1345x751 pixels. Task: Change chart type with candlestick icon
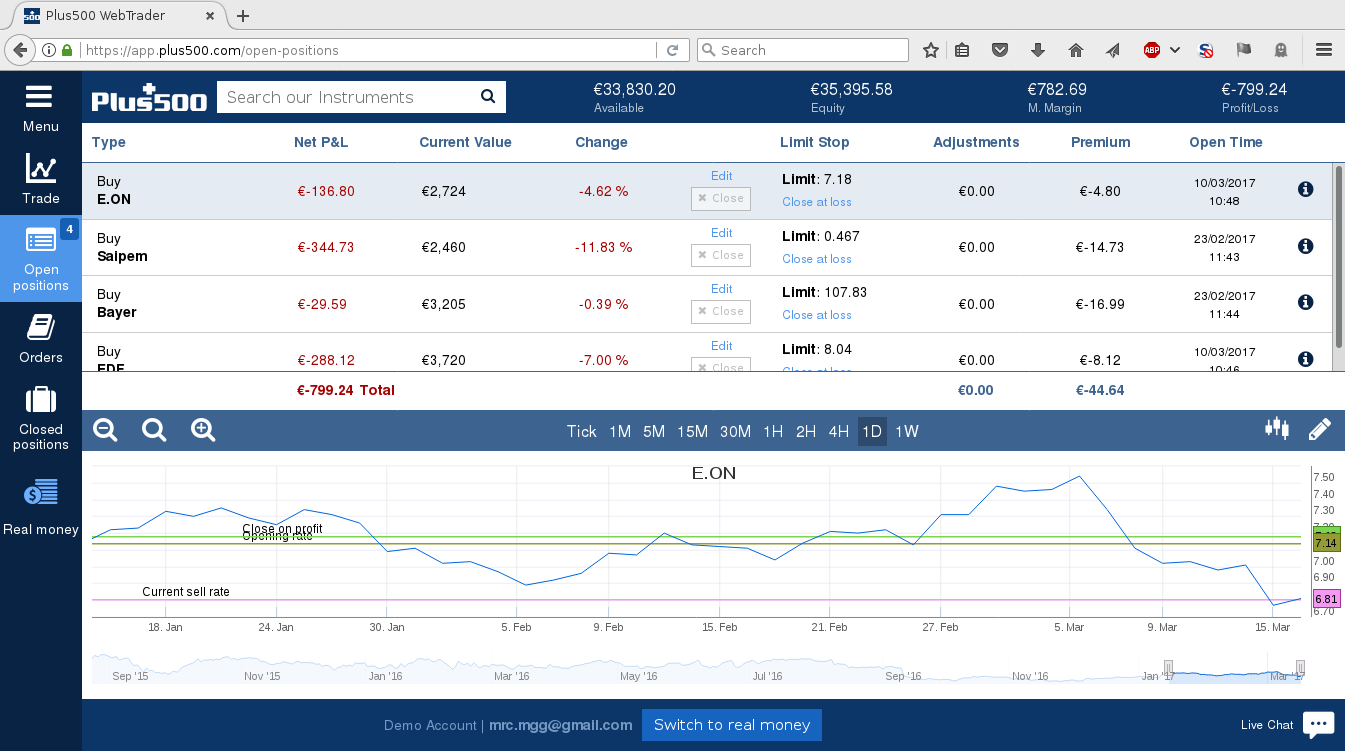tap(1277, 429)
